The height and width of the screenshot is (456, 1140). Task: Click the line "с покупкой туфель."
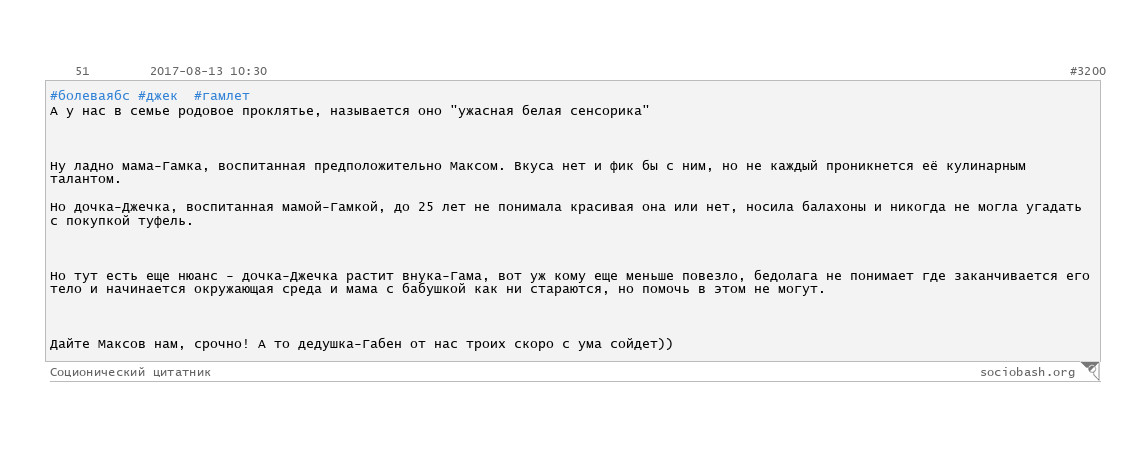coord(122,220)
